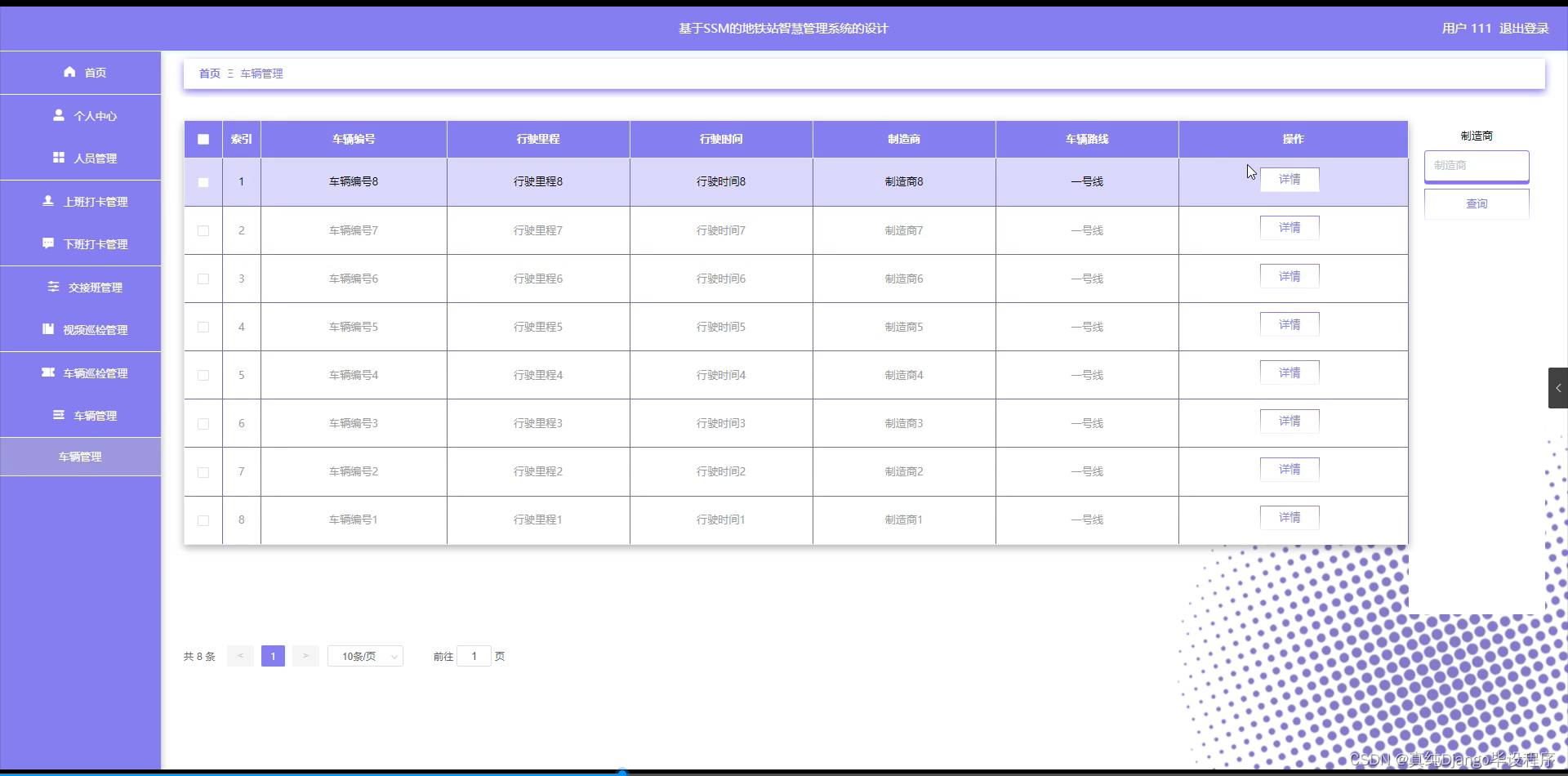This screenshot has height=776, width=1568.
Task: Click the home icon in sidebar
Action: (69, 72)
